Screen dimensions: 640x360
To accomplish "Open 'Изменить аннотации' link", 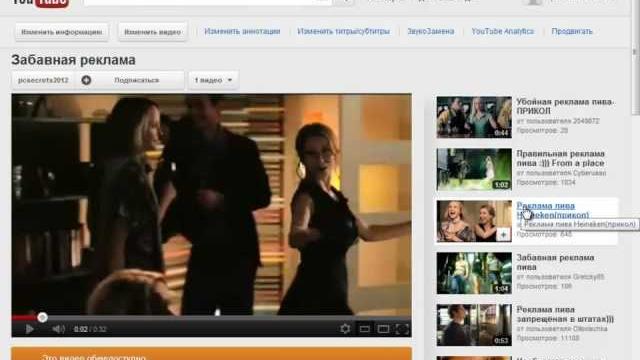I will [242, 31].
